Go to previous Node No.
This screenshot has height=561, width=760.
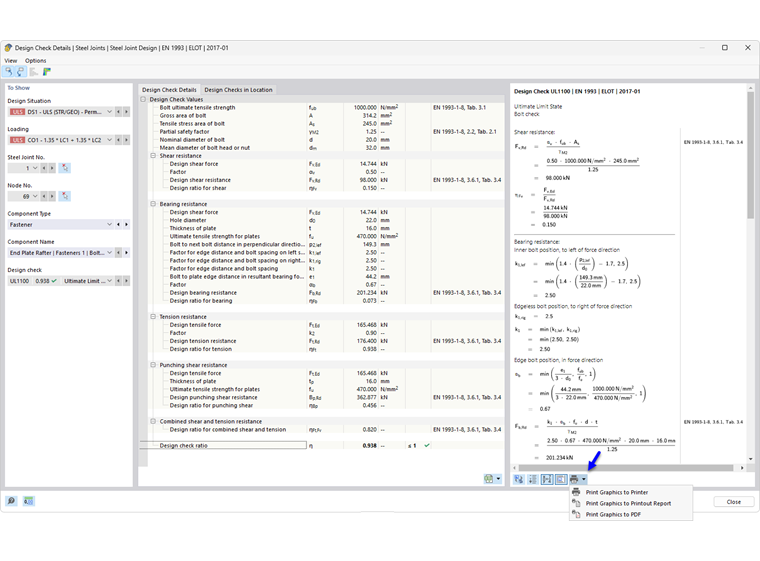tap(44, 196)
